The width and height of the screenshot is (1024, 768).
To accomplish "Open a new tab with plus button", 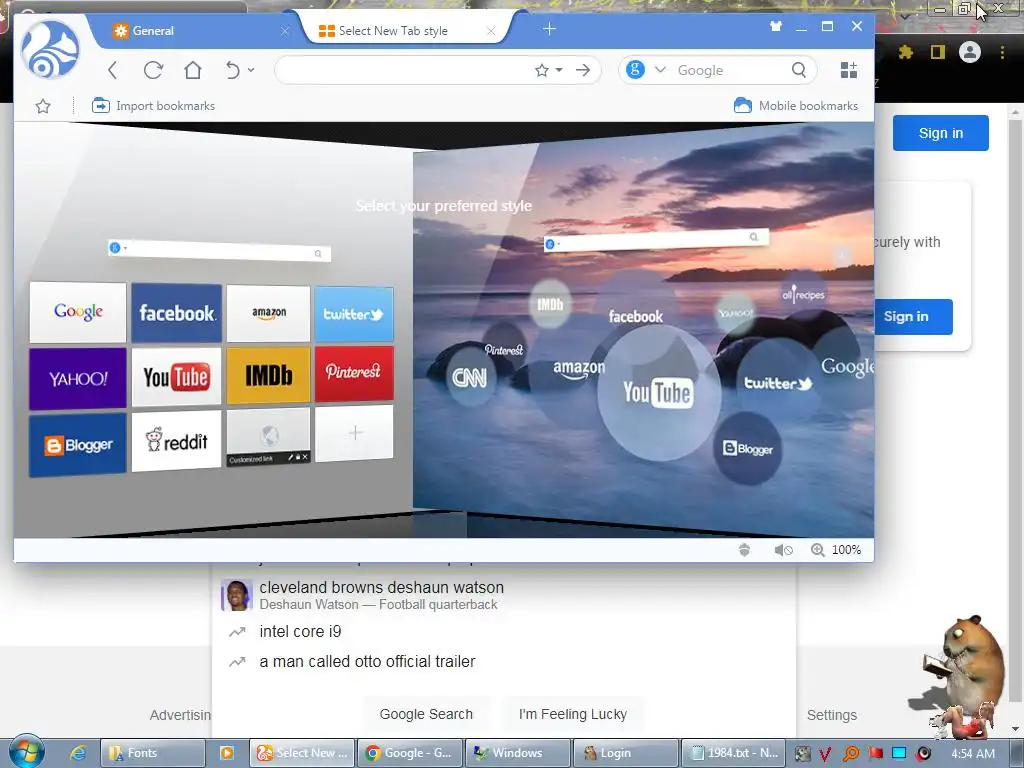I will pos(549,29).
